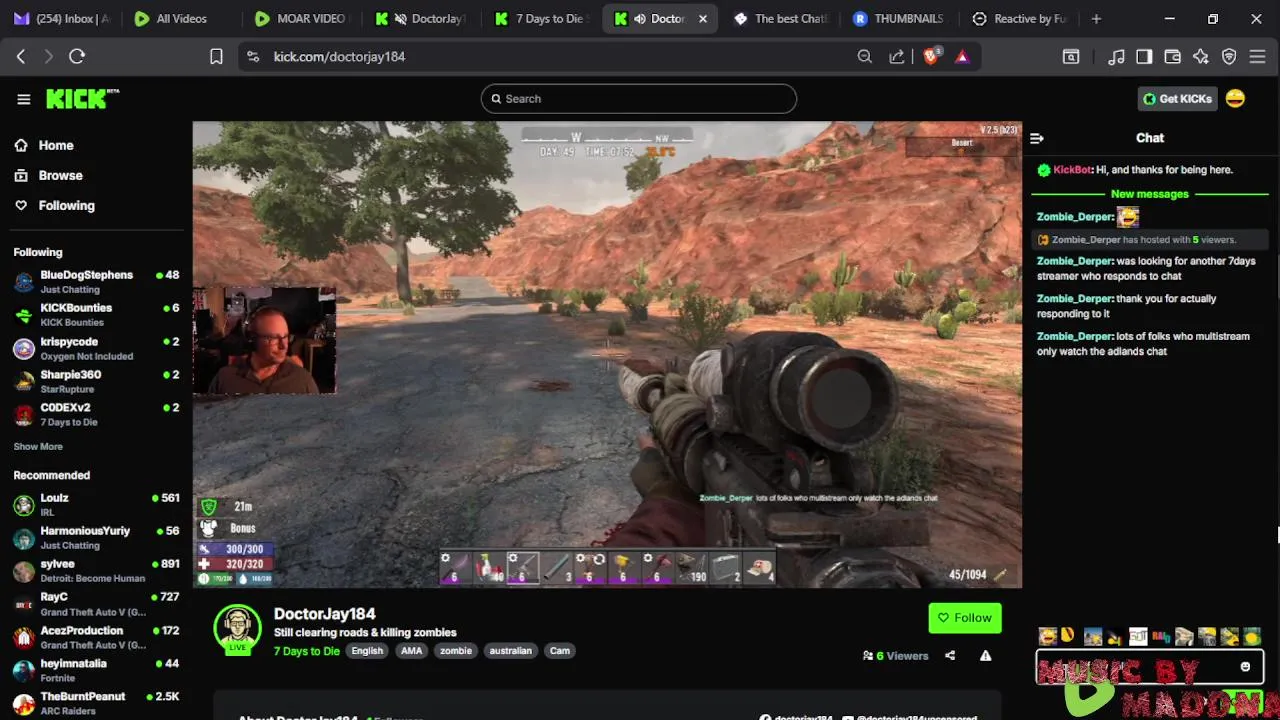The image size is (1280, 720).
Task: Open BlueDogStephens channel
Action: pyautogui.click(x=96, y=281)
